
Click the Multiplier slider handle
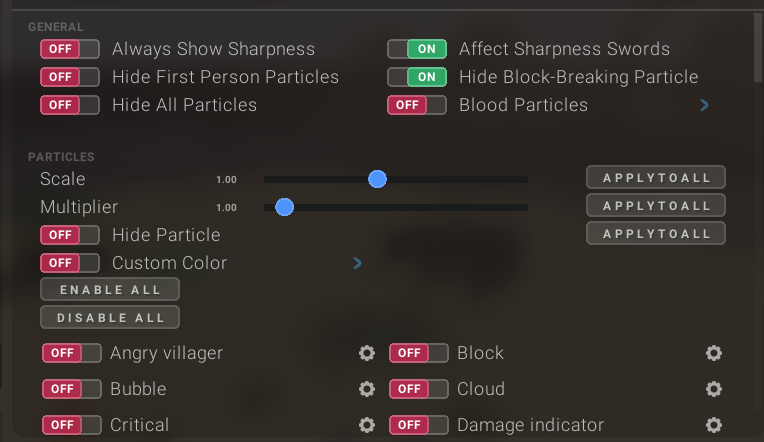pos(284,207)
